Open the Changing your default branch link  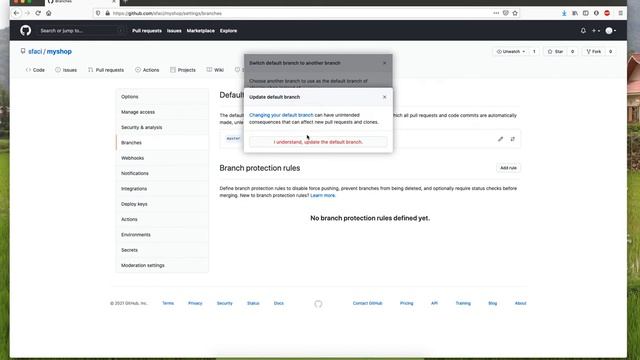point(281,115)
